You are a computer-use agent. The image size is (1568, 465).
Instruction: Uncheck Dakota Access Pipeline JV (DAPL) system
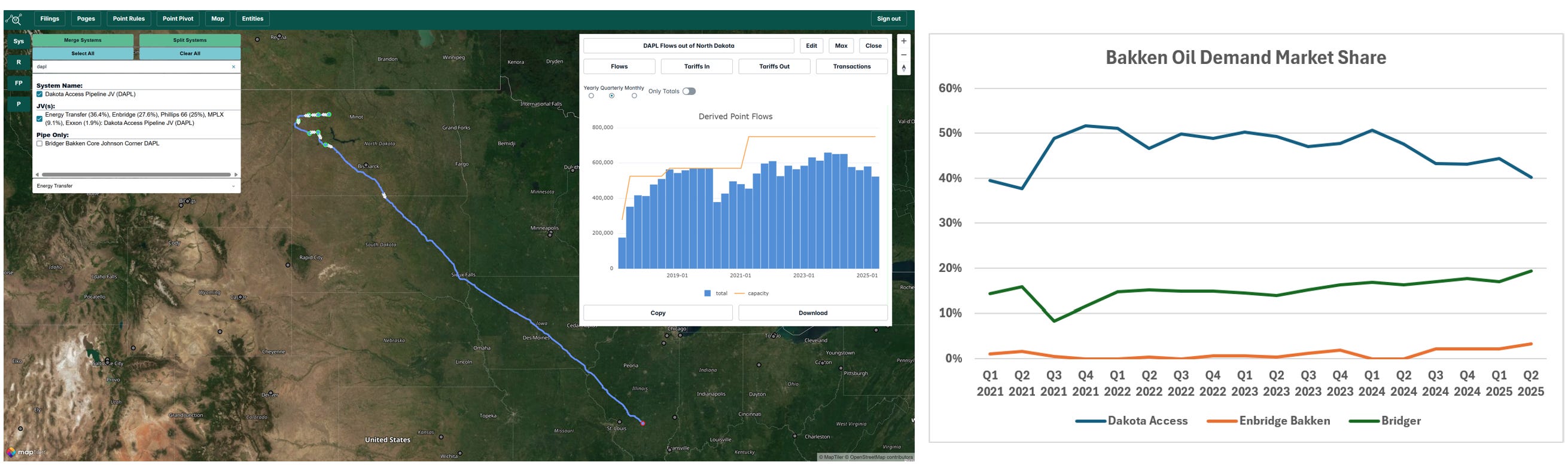(39, 94)
